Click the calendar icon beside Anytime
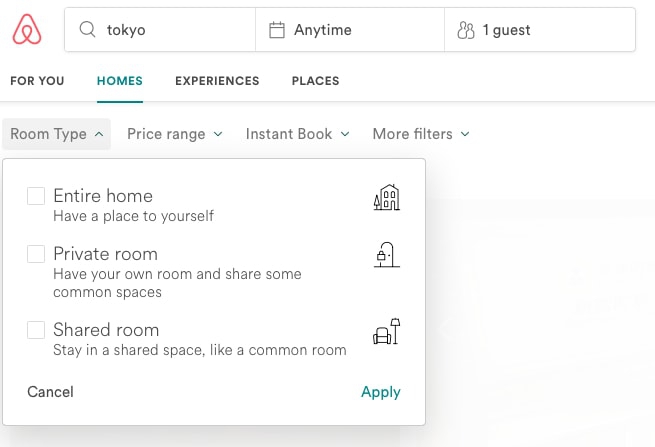 [x=277, y=30]
